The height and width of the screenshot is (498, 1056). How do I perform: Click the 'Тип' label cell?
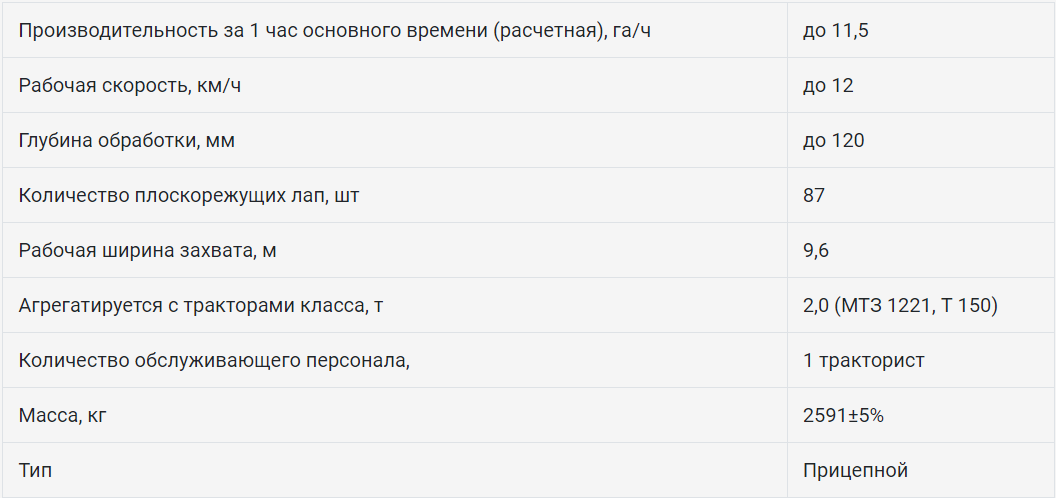(x=34, y=470)
